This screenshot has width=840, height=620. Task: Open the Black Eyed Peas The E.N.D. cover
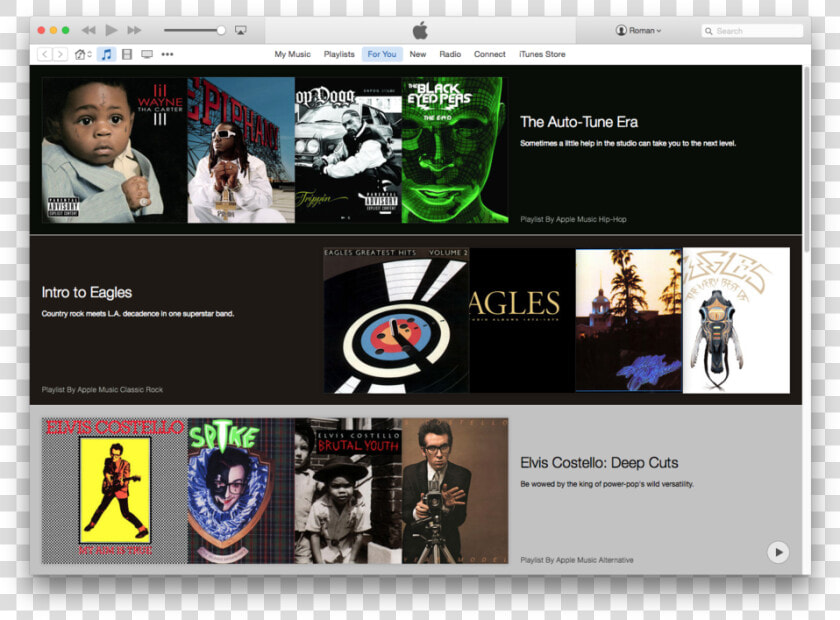[x=455, y=150]
